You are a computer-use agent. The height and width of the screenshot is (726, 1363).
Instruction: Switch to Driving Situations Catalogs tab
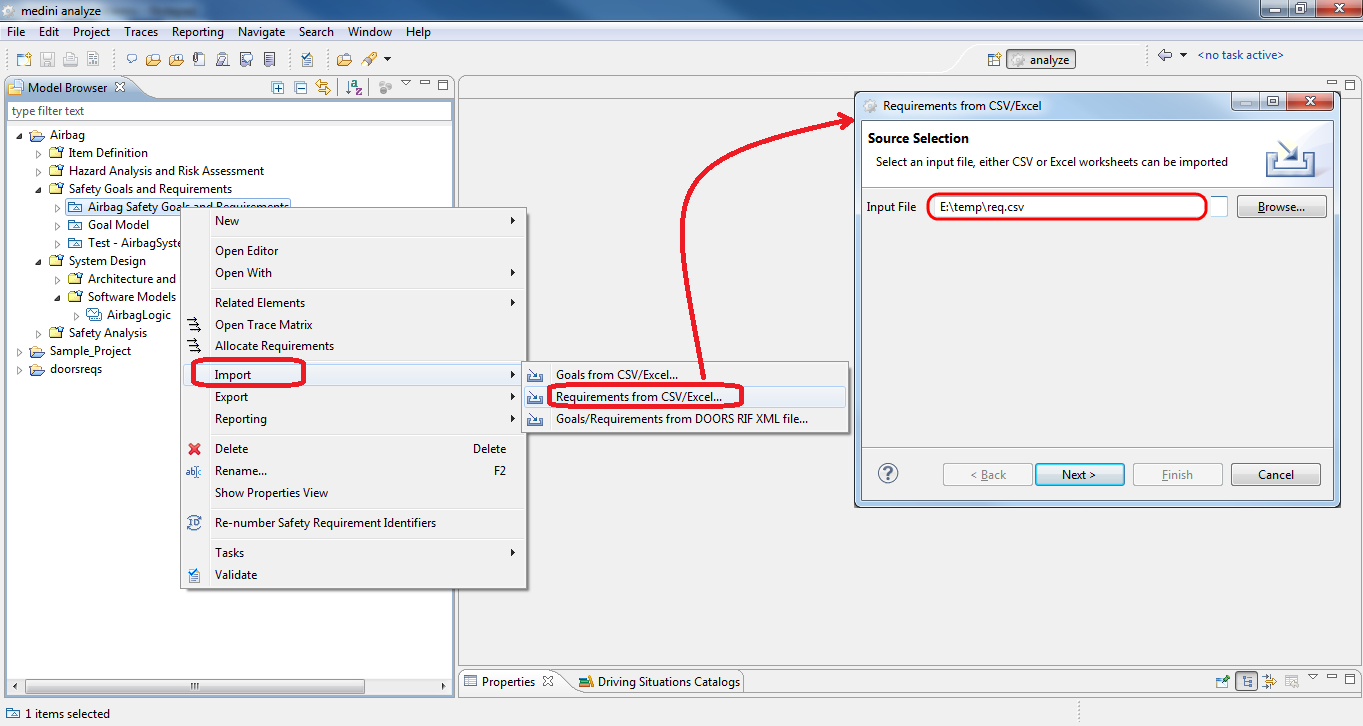660,682
